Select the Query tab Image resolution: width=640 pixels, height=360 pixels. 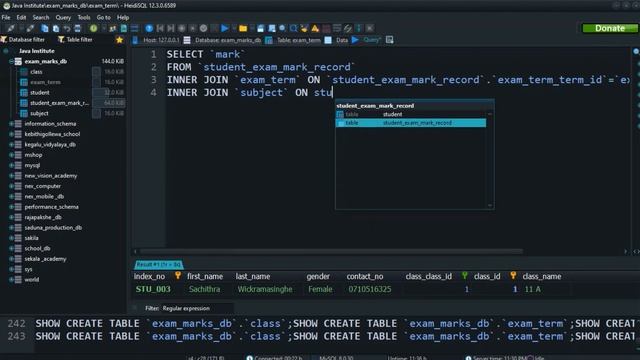coord(367,40)
